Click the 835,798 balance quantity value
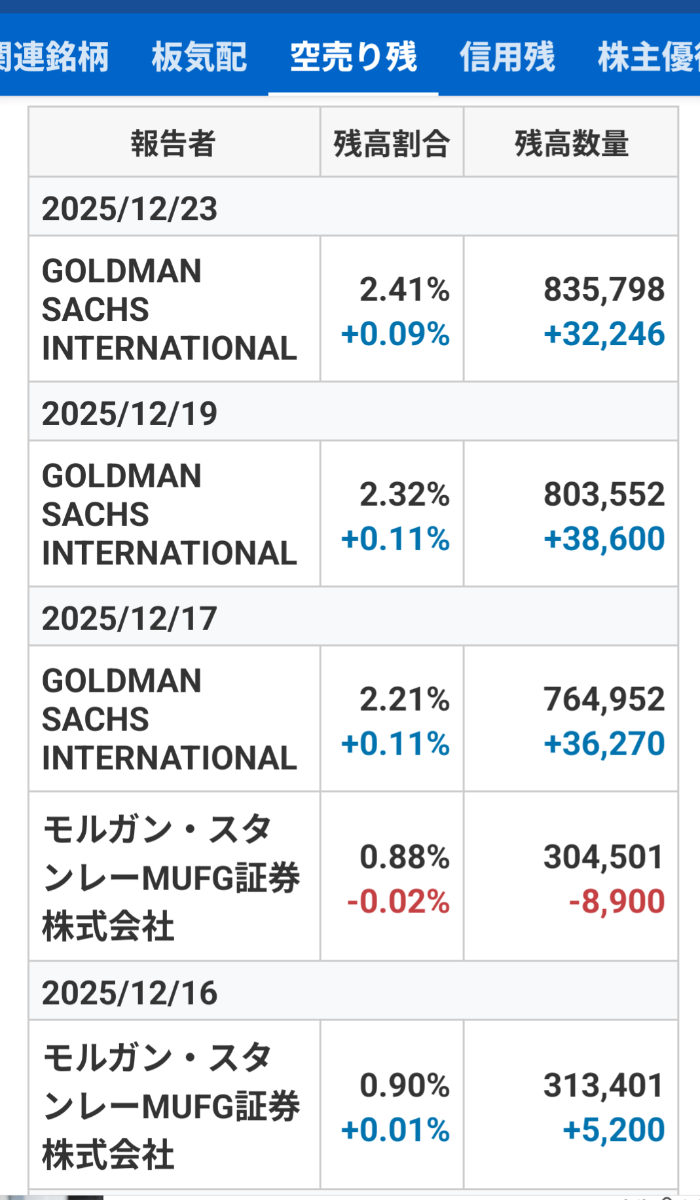 tap(604, 290)
